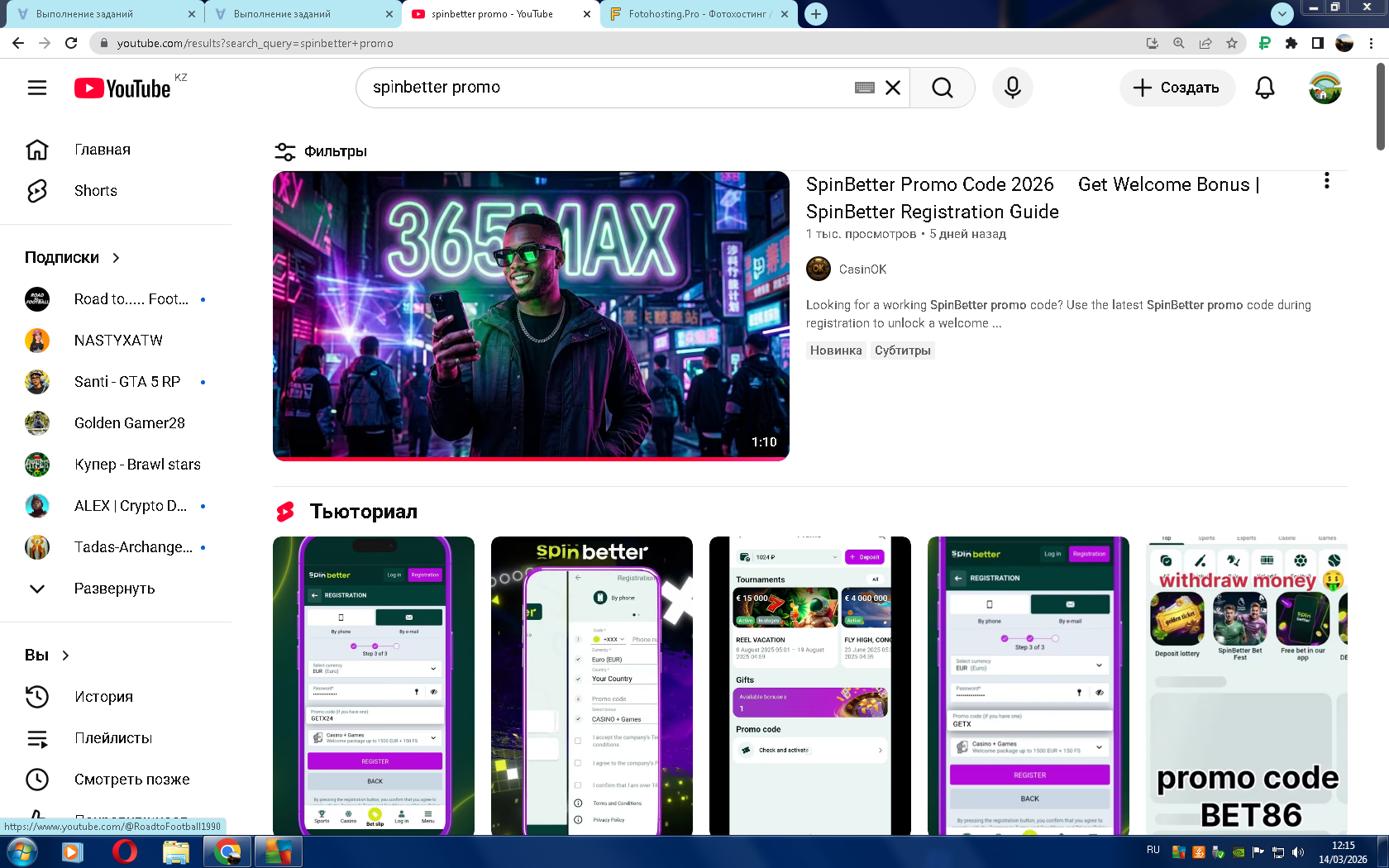The height and width of the screenshot is (868, 1389).
Task: Open the CasinOK channel link
Action: pyautogui.click(x=862, y=269)
